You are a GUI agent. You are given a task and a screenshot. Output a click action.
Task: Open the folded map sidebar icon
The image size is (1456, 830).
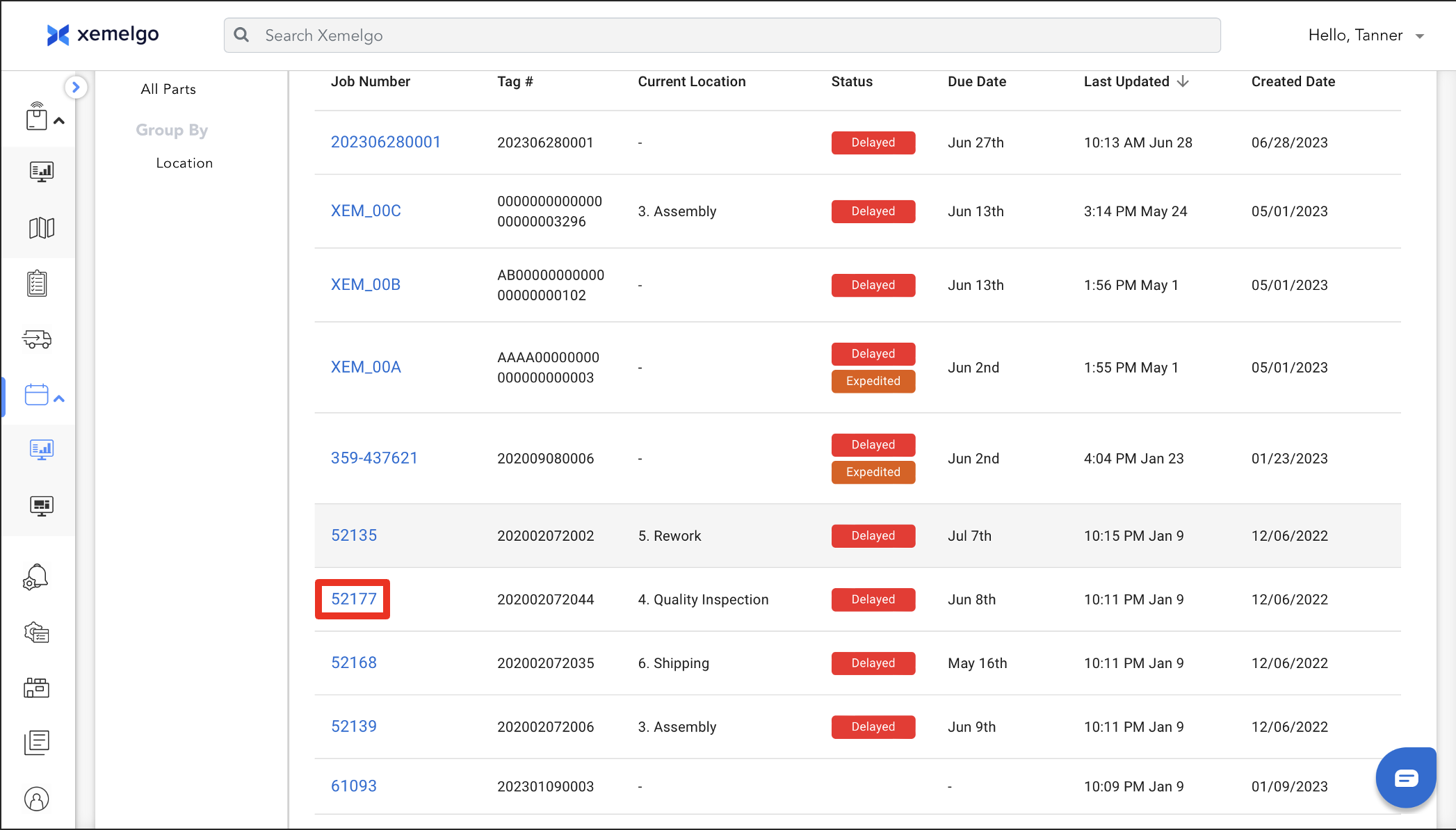[x=41, y=228]
